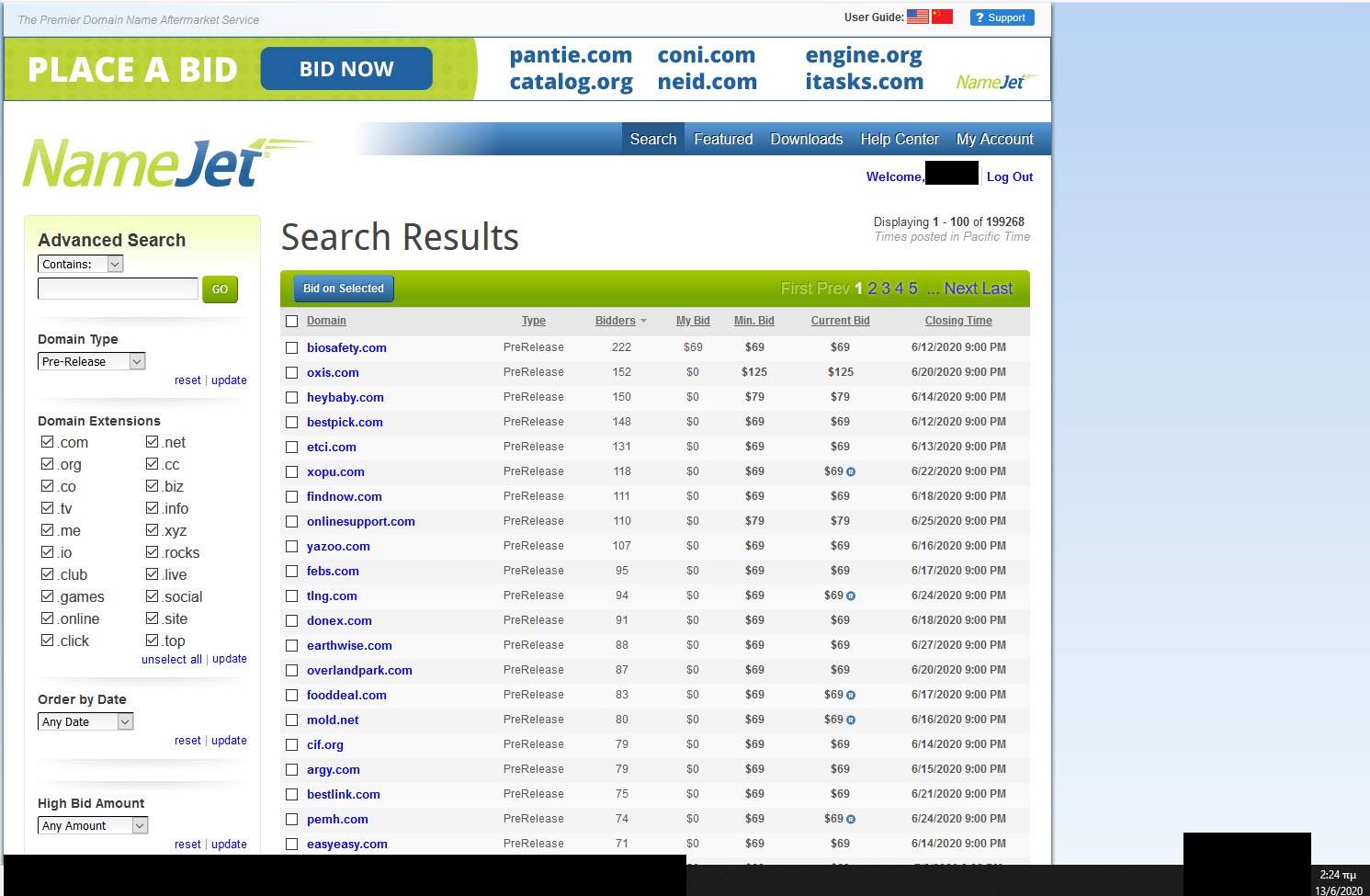Open My Account tab
The height and width of the screenshot is (896, 1370).
pos(995,139)
